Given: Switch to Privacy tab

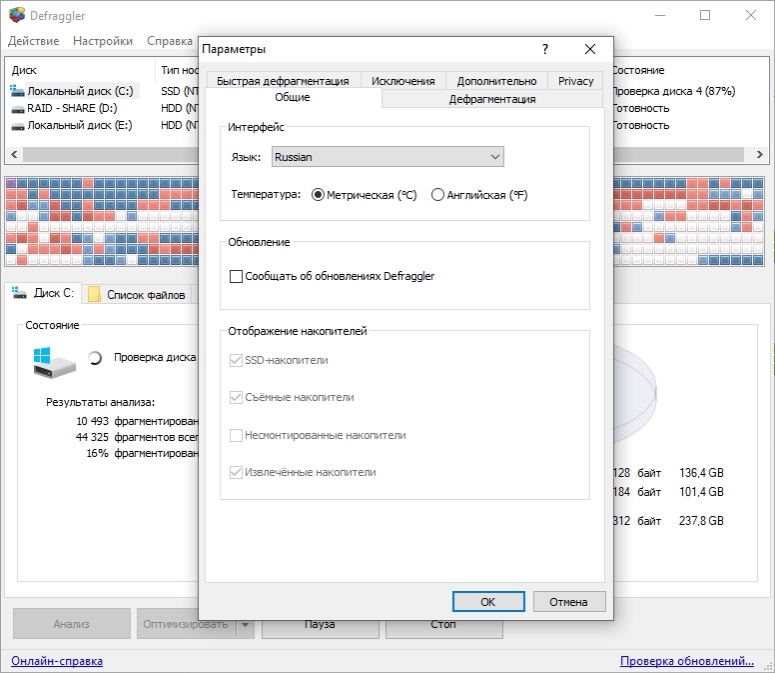Looking at the screenshot, I should 575,81.
